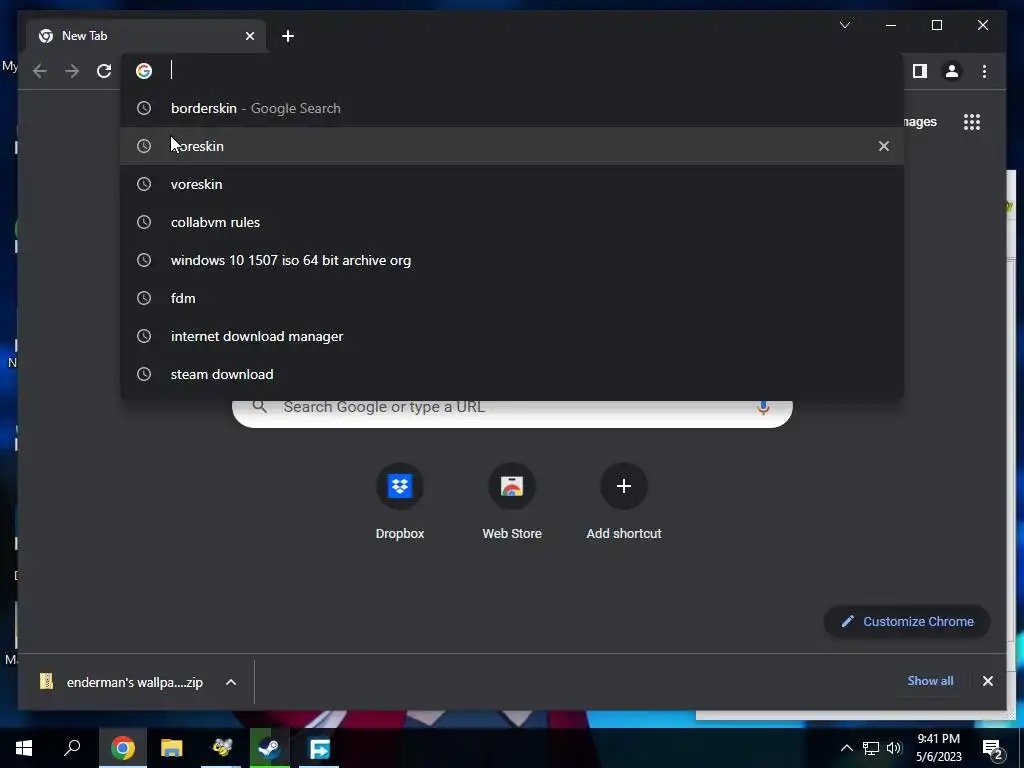Go back with the back arrow
This screenshot has width=1024, height=768.
pyautogui.click(x=40, y=71)
